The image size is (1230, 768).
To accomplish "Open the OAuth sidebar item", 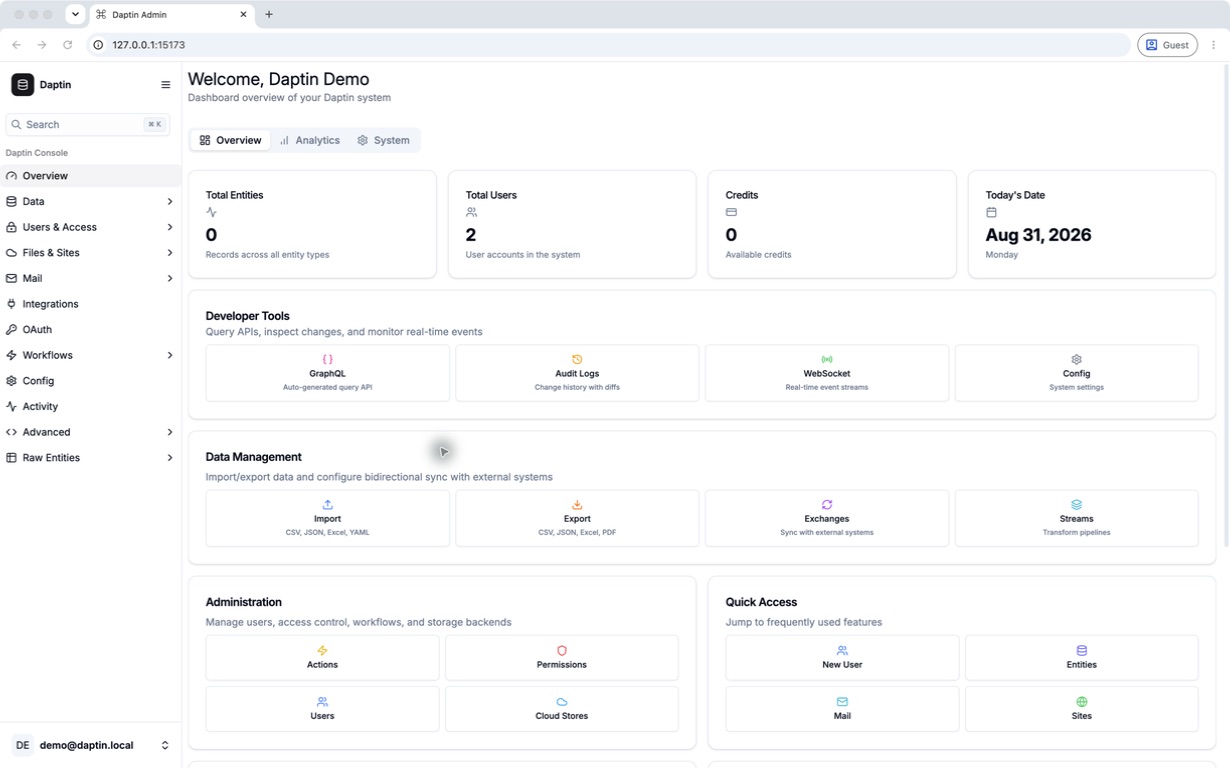I will 90,329.
